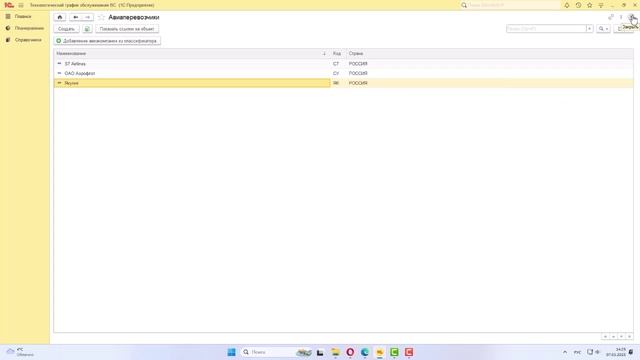The image size is (640, 360).
Task: Jump to the list start with the first navigation arrow
Action: (x=605, y=336)
